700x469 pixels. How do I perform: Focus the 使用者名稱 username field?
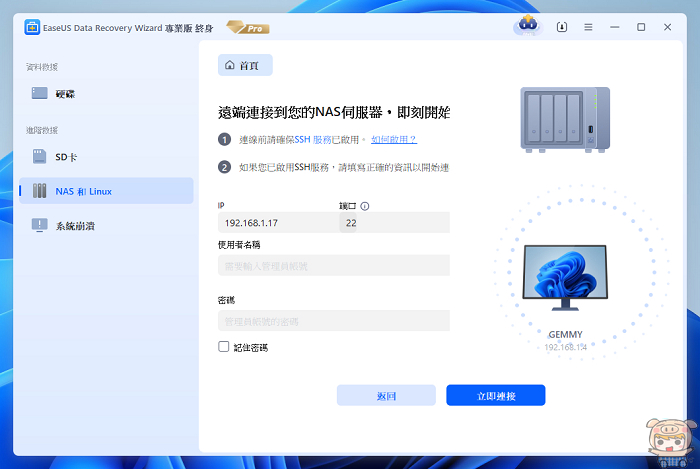pyautogui.click(x=333, y=266)
